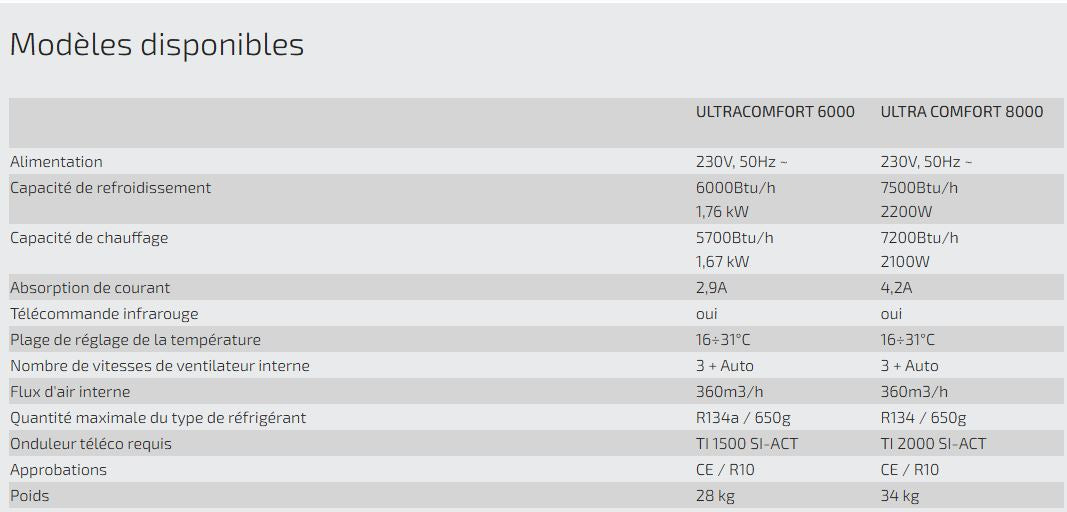This screenshot has width=1067, height=512.
Task: Click the "Capacité de refroidissement" row label
Action: point(110,188)
